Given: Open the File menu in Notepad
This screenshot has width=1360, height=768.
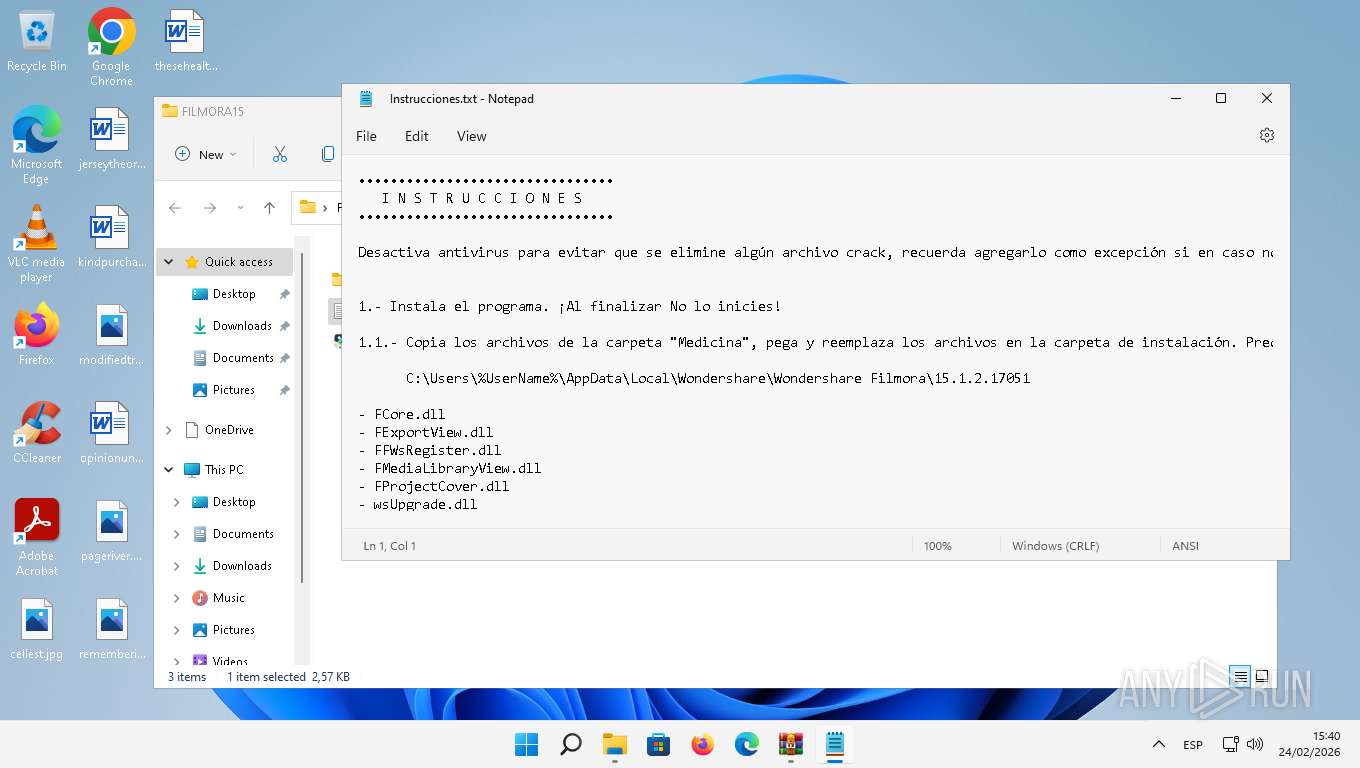Looking at the screenshot, I should pos(366,136).
